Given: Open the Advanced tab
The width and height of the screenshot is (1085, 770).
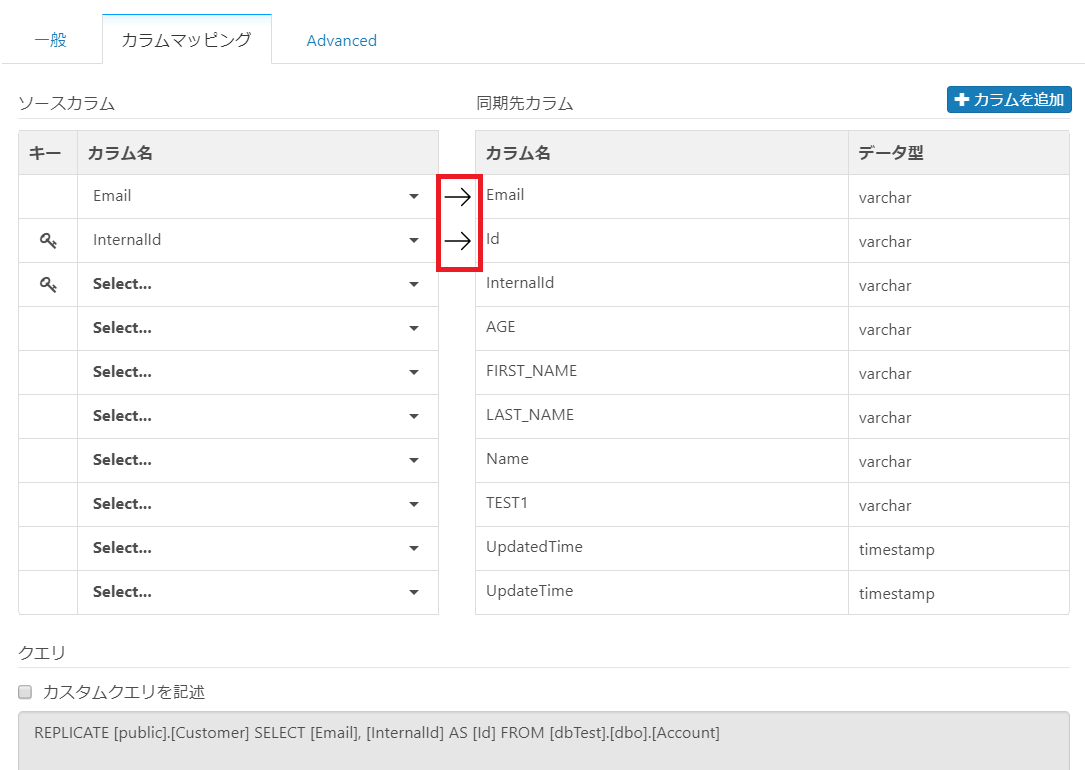Looking at the screenshot, I should [341, 41].
